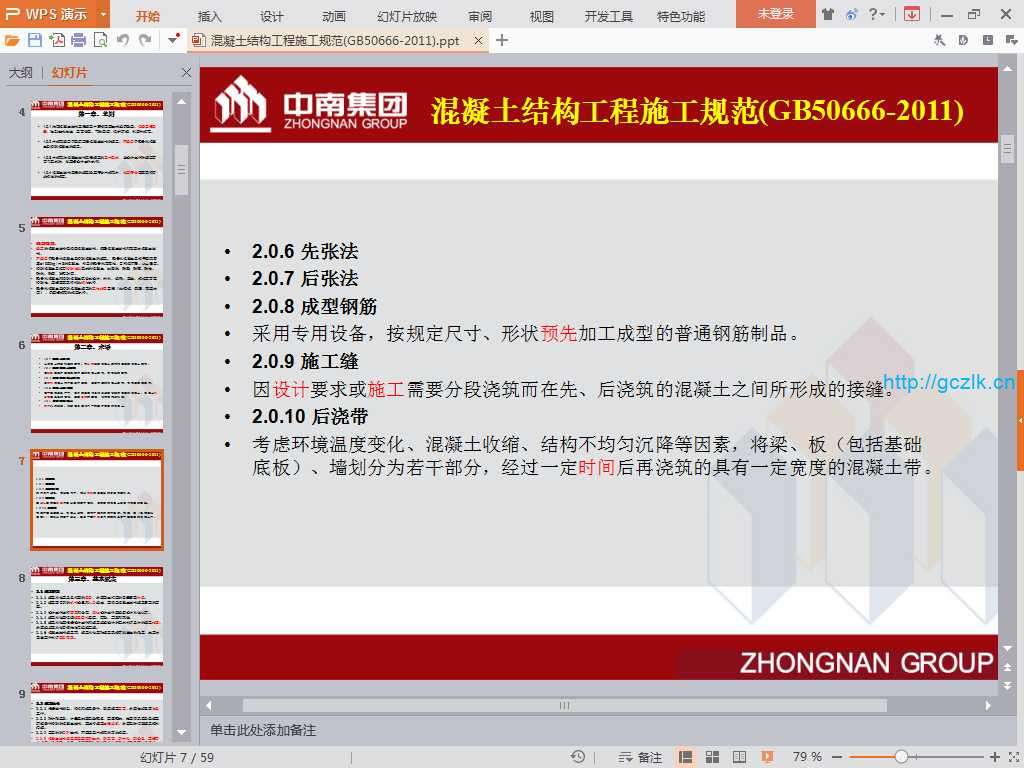Expand the quick access toolbar customize arrow
This screenshot has width=1024, height=768.
point(174,40)
